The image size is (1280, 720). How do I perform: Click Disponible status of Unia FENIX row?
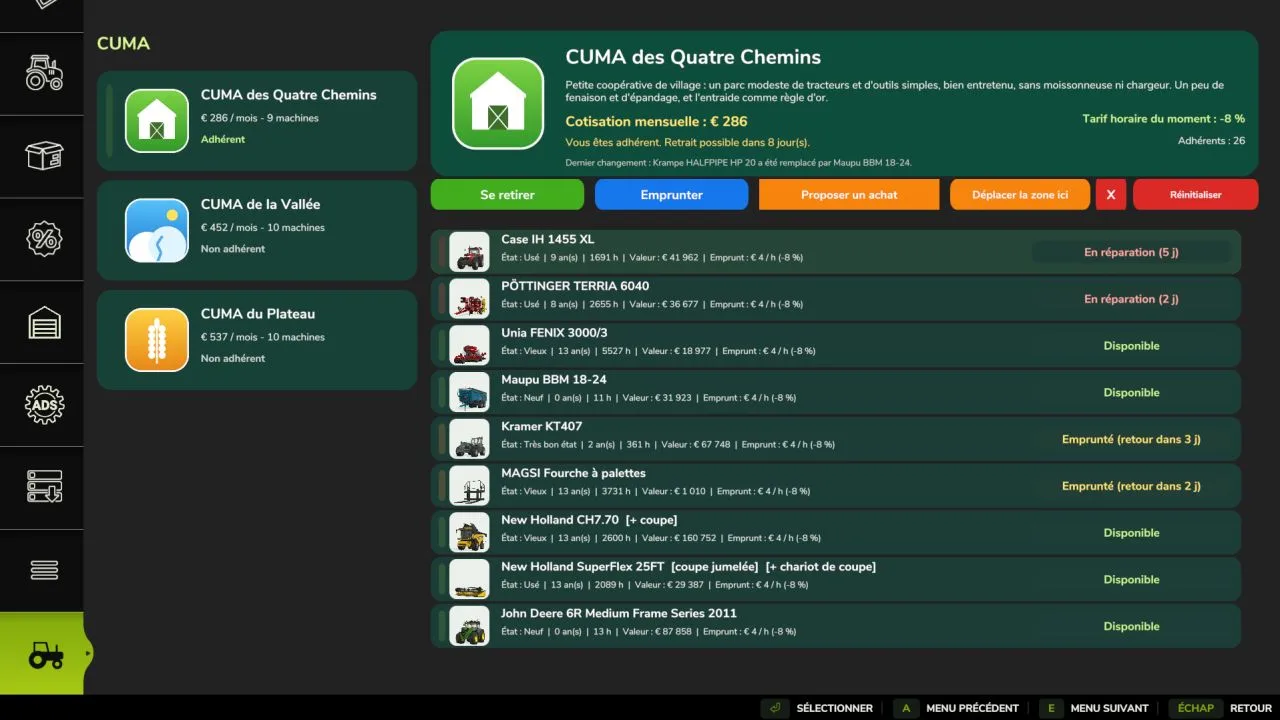1131,346
